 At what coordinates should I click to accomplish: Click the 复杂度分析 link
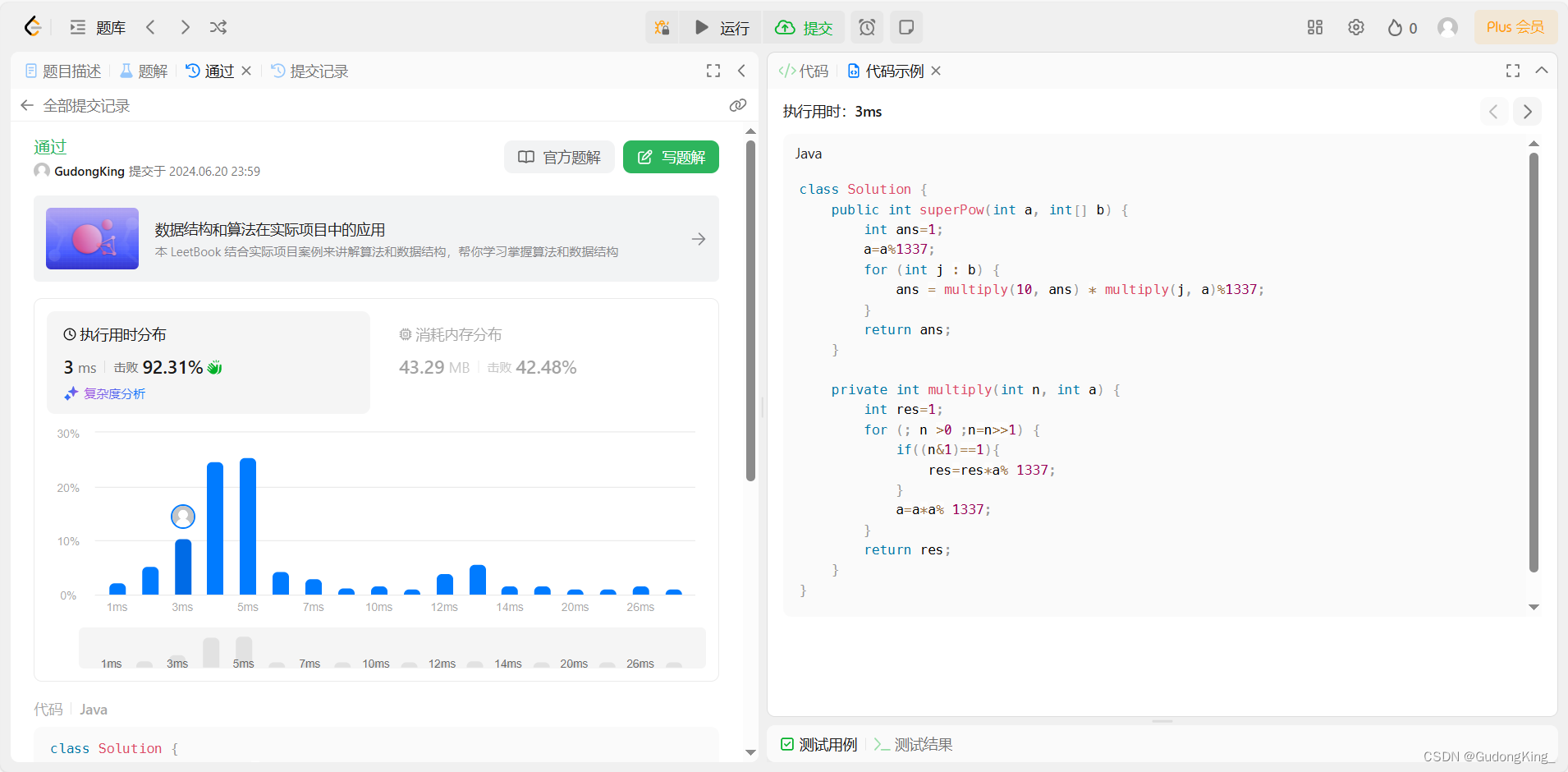coord(114,393)
